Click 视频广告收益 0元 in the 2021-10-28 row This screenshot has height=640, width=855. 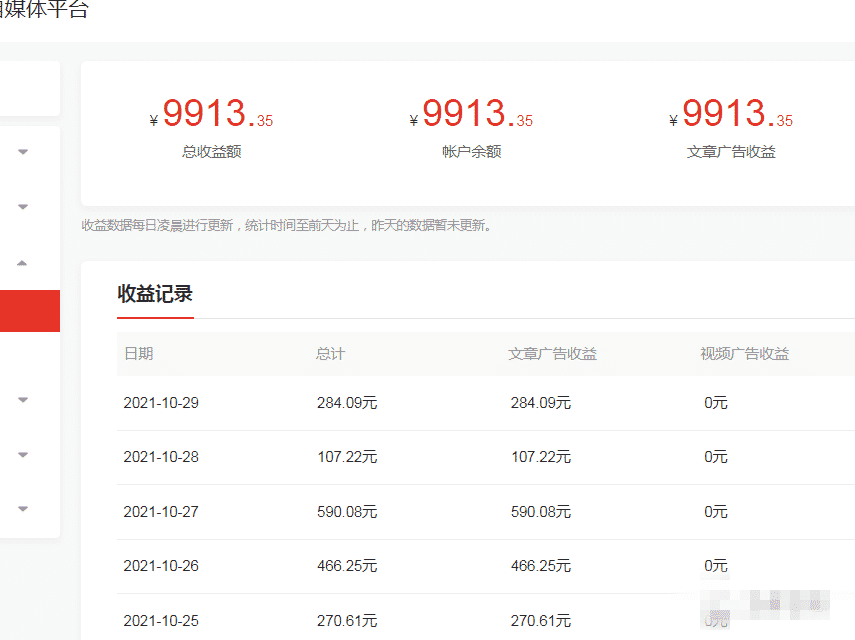(x=716, y=457)
